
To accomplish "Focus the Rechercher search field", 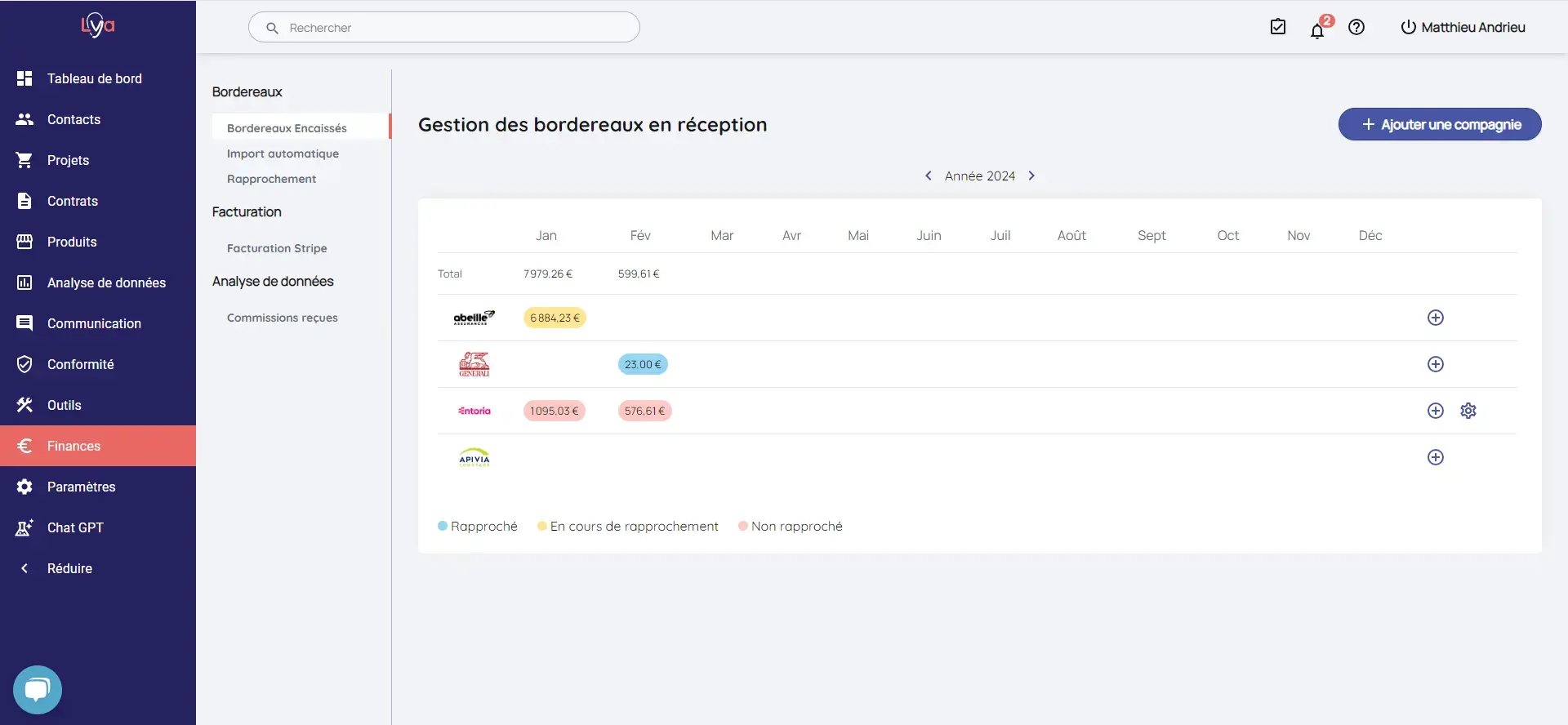I will coord(444,27).
